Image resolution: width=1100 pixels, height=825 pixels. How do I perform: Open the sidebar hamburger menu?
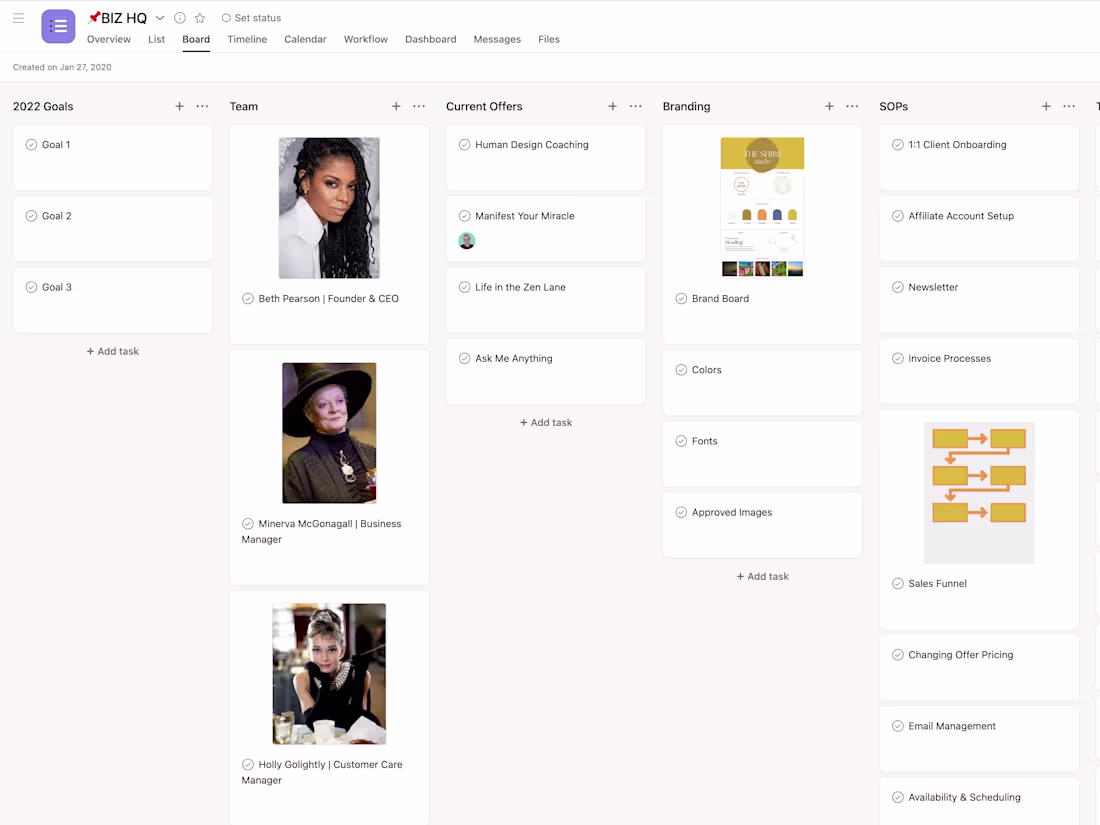pos(18,18)
